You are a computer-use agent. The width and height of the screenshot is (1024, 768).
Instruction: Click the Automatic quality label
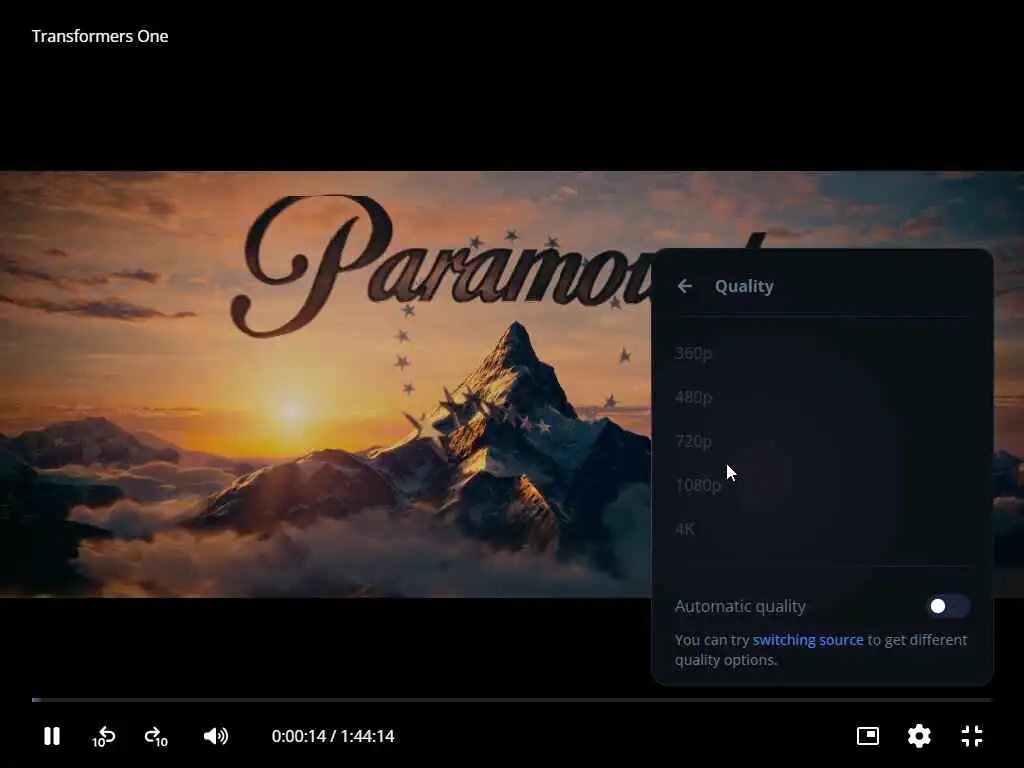[x=740, y=607]
